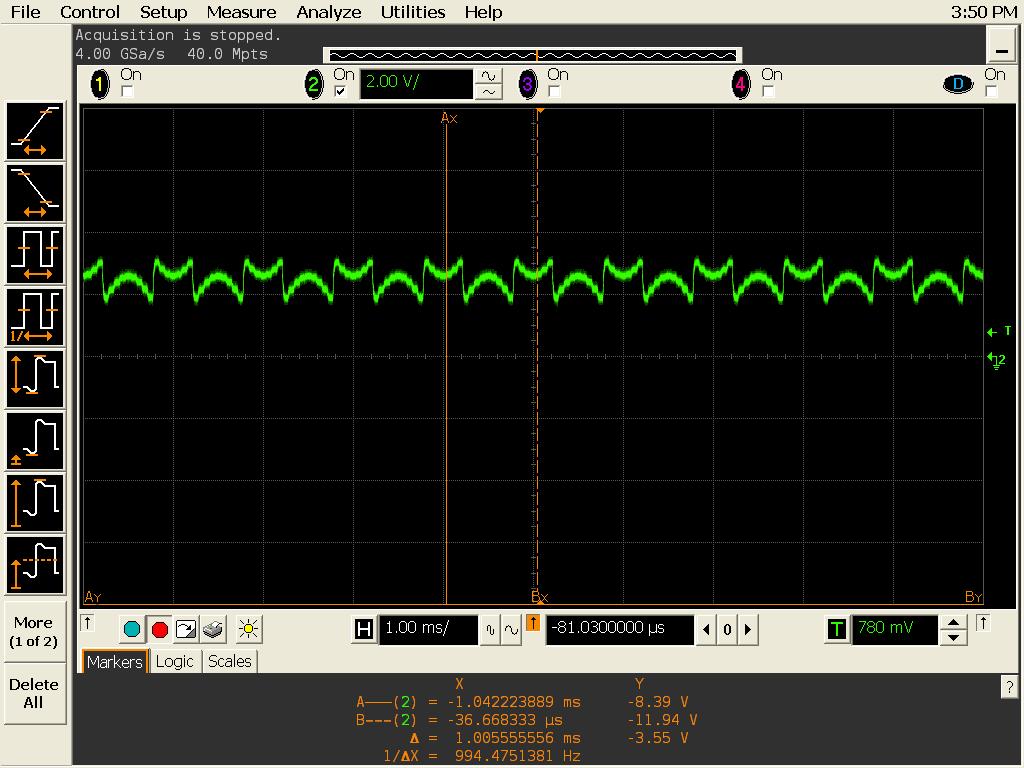Switch to the Scales tab
Image resolution: width=1024 pixels, height=768 pixels.
(x=229, y=661)
